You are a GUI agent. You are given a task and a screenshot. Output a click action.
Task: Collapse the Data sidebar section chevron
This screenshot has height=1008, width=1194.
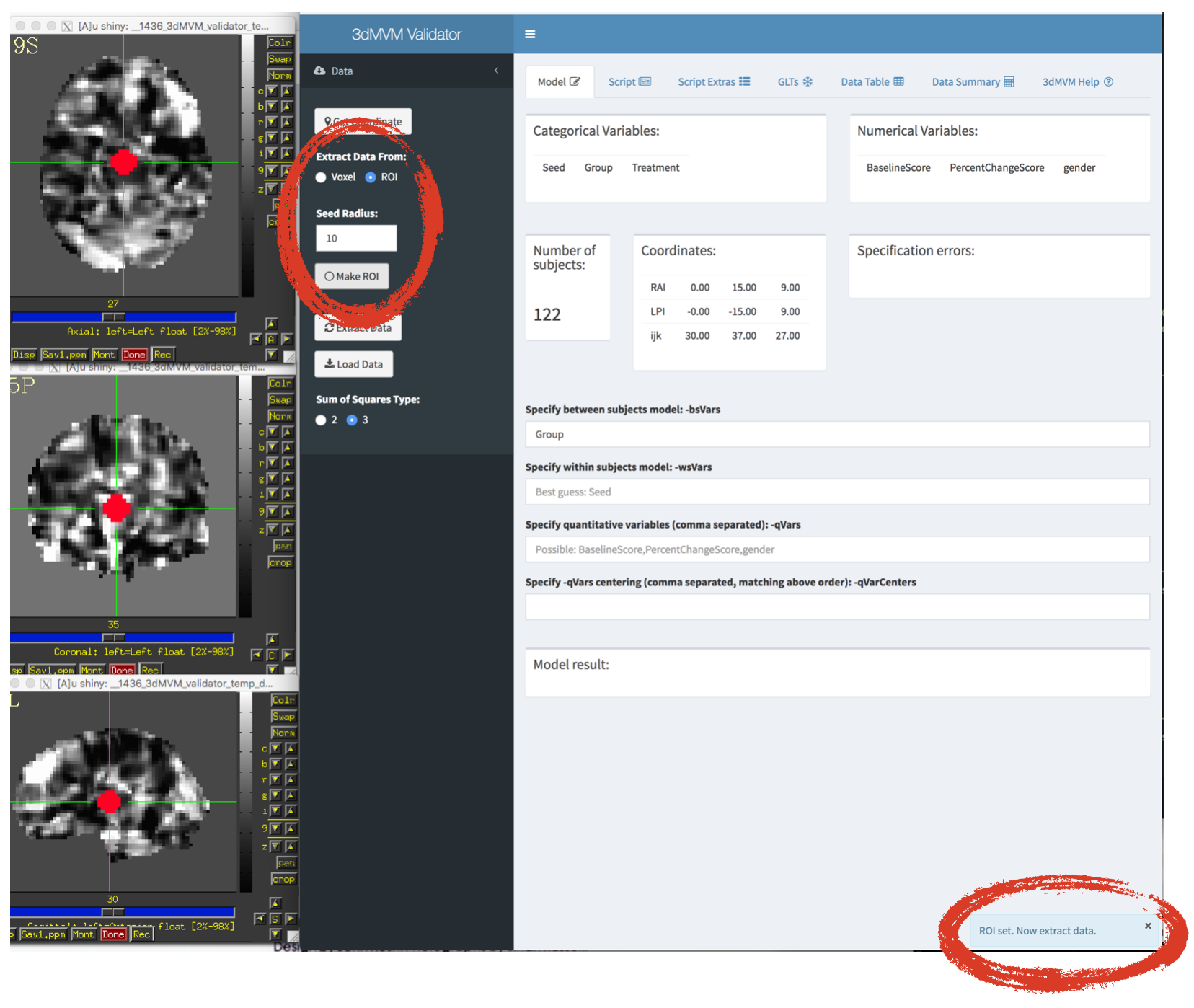point(496,71)
